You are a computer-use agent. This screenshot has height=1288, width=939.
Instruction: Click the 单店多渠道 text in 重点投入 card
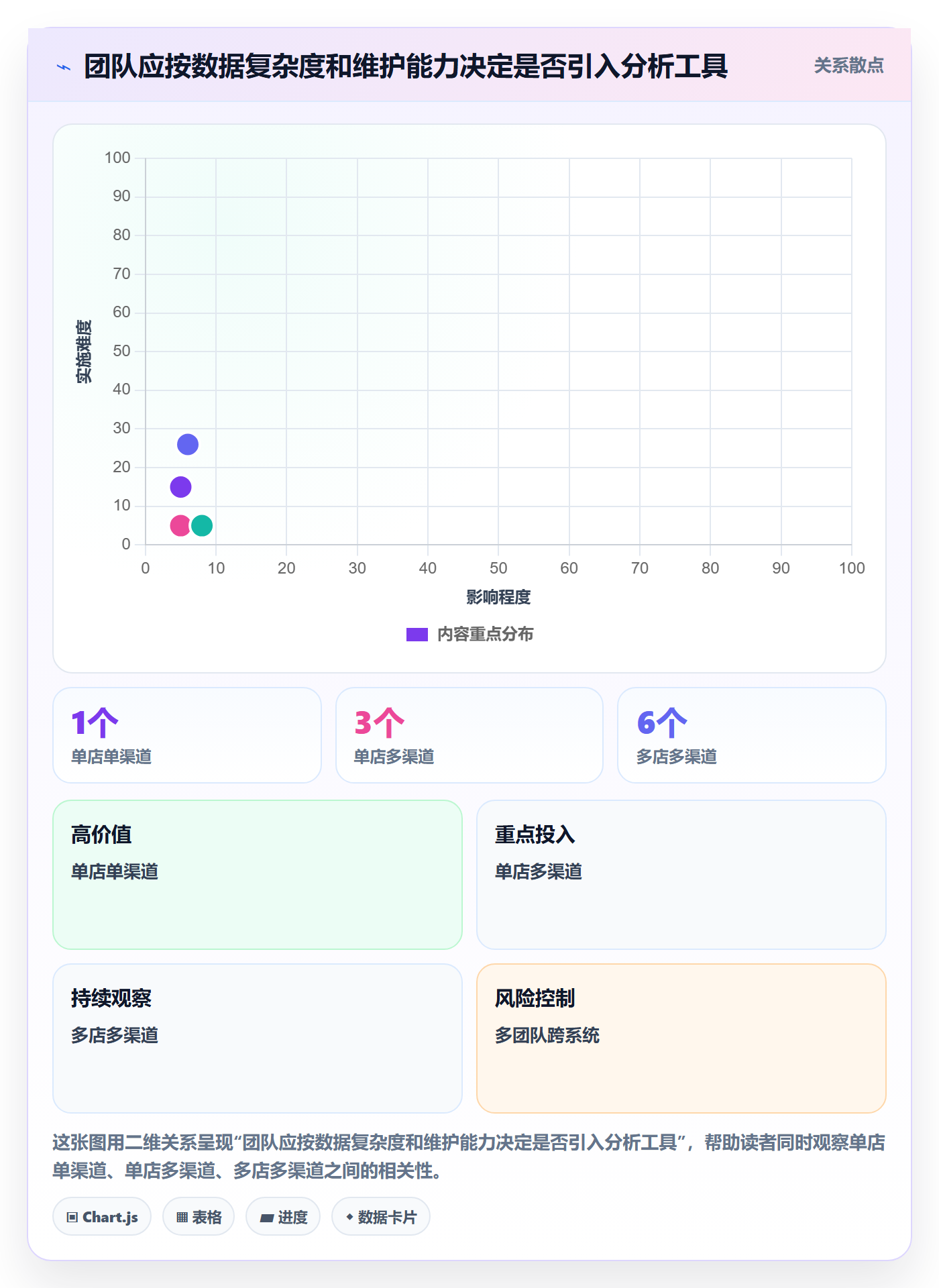click(x=539, y=871)
